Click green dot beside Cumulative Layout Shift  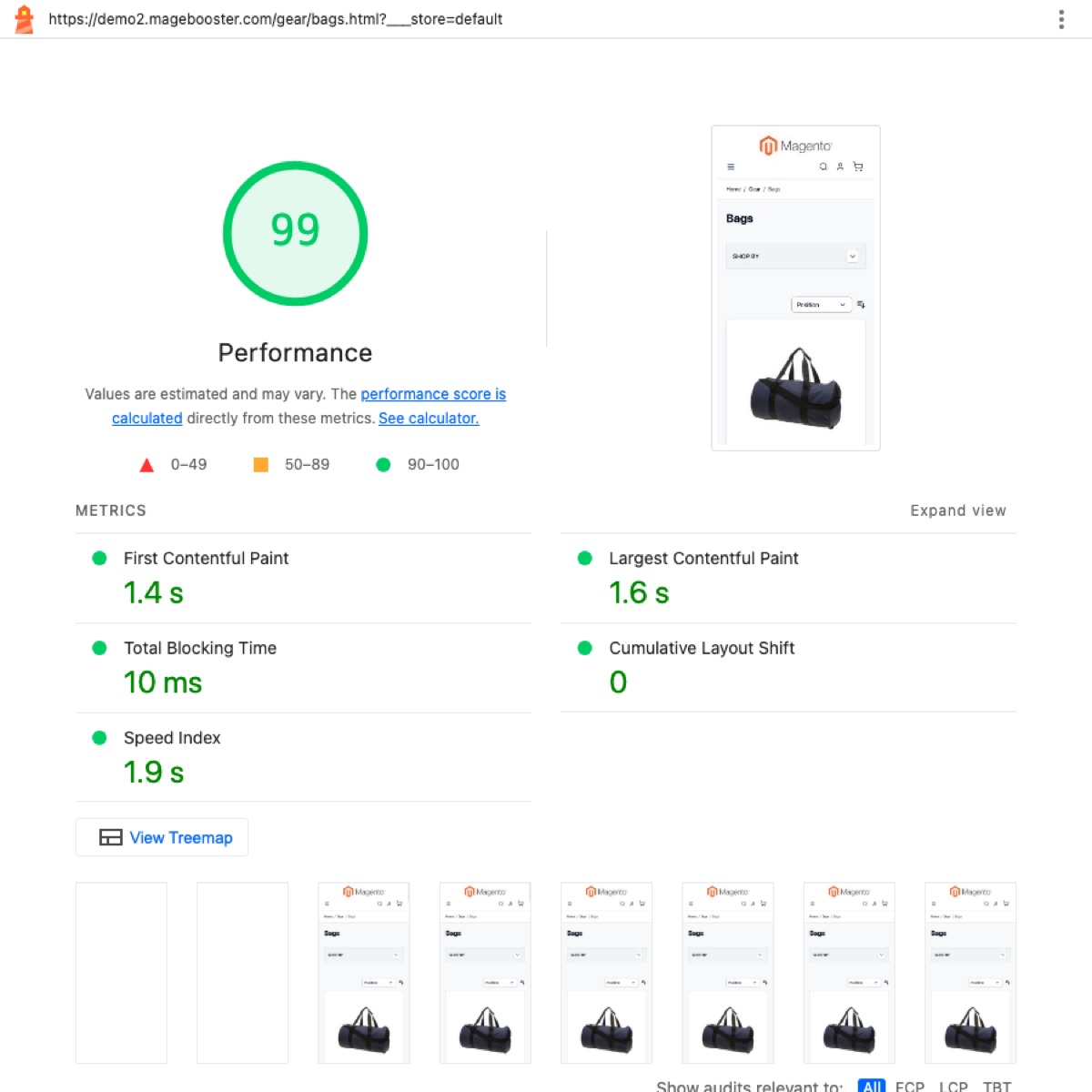tap(585, 648)
